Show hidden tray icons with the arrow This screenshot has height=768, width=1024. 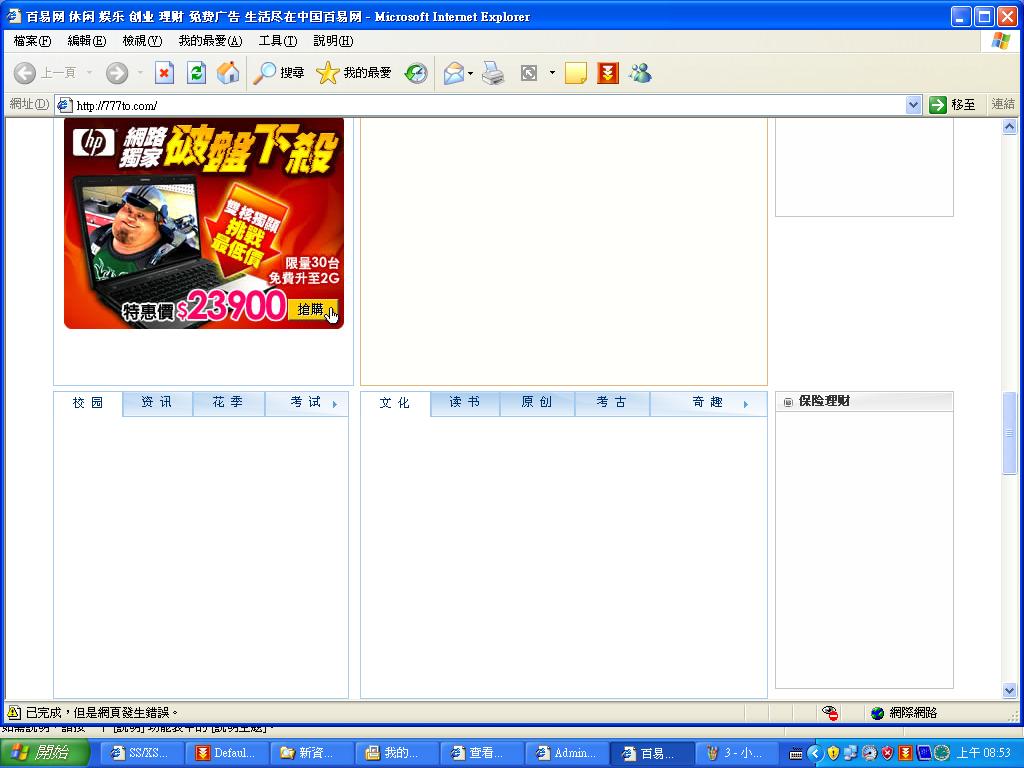[814, 753]
